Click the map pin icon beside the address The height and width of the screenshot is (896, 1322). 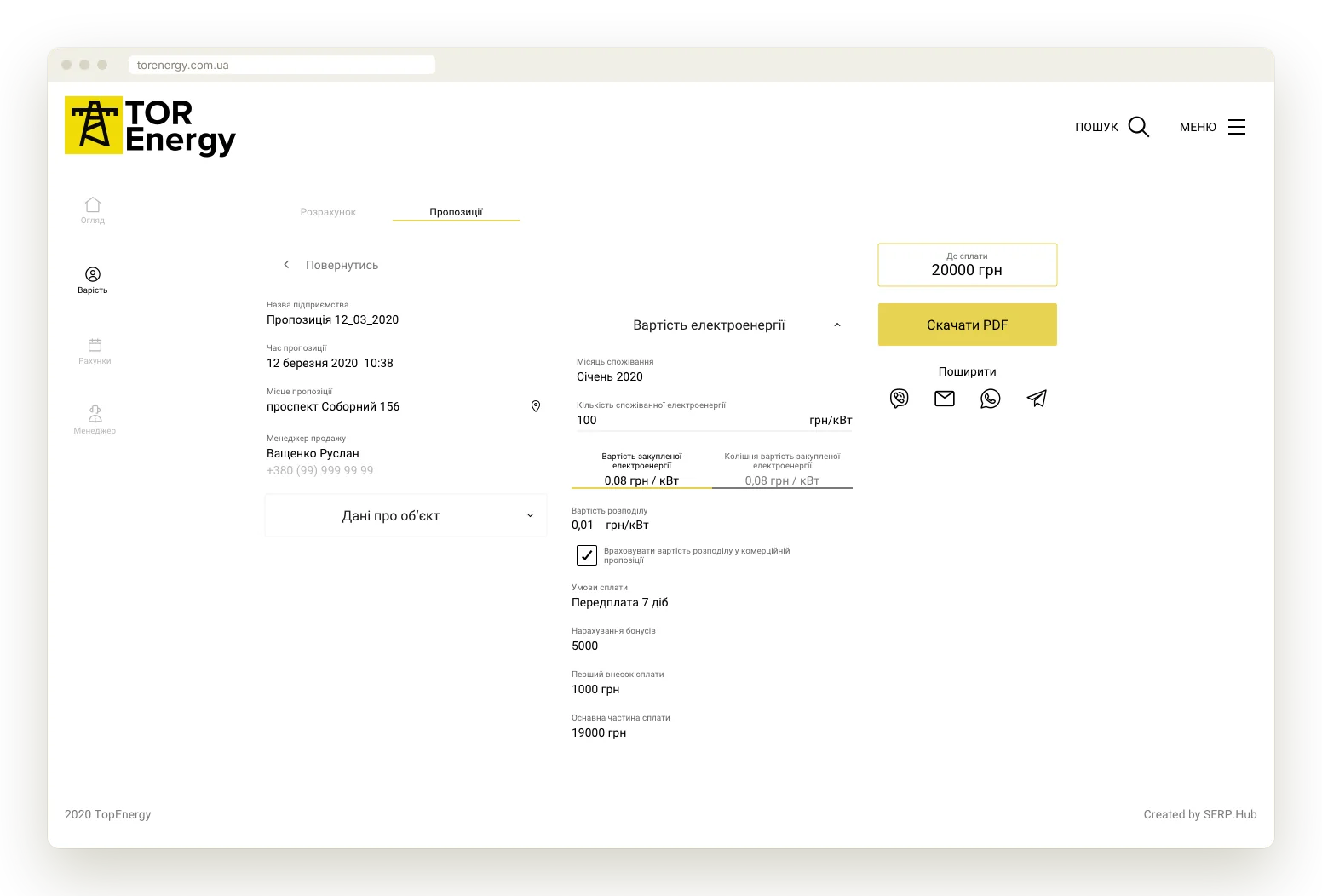point(536,406)
